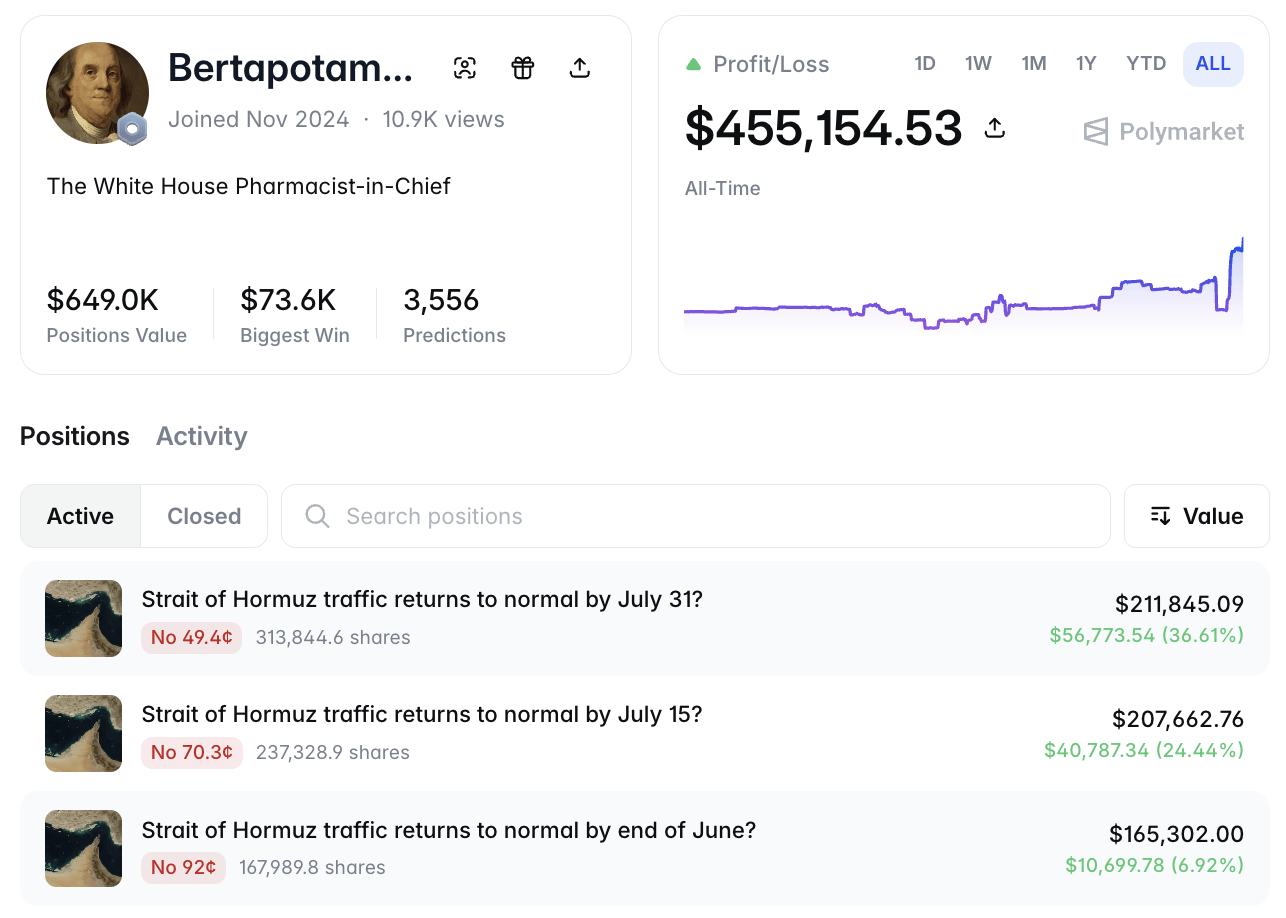
Task: Select the 1M time range option
Action: click(x=1034, y=64)
